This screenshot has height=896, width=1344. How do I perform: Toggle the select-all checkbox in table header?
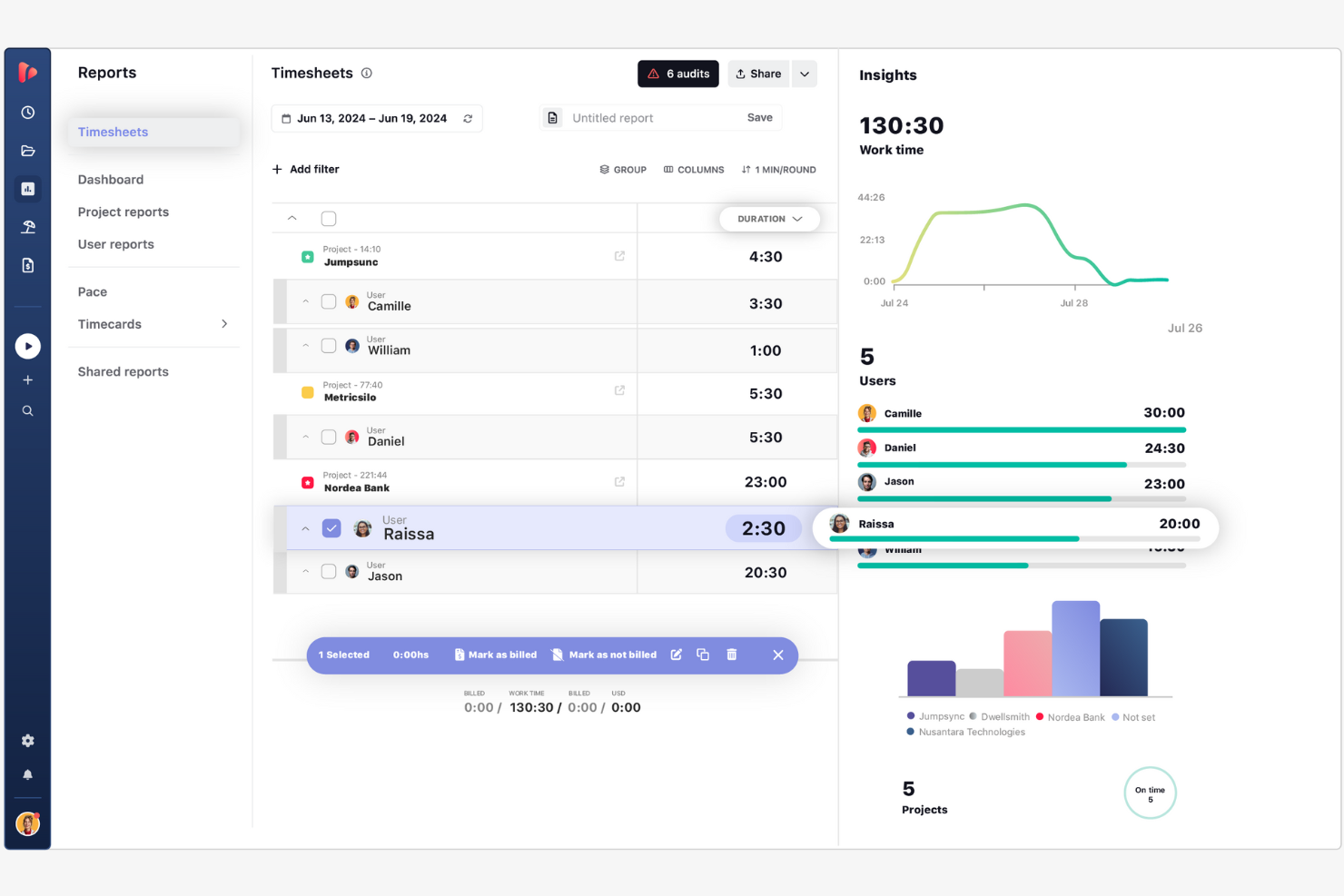[329, 219]
